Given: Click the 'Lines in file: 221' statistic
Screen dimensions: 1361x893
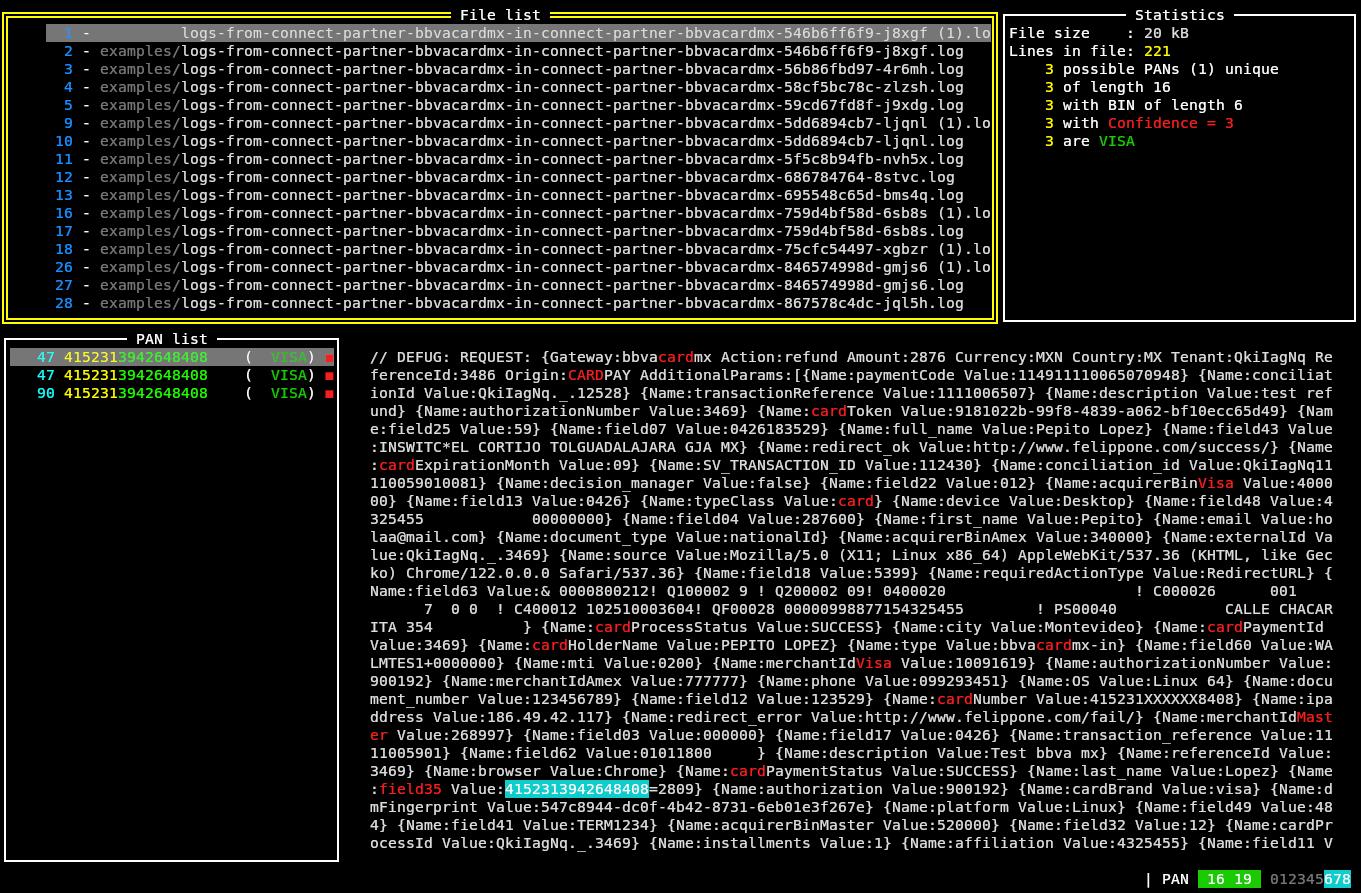Looking at the screenshot, I should 1090,51.
